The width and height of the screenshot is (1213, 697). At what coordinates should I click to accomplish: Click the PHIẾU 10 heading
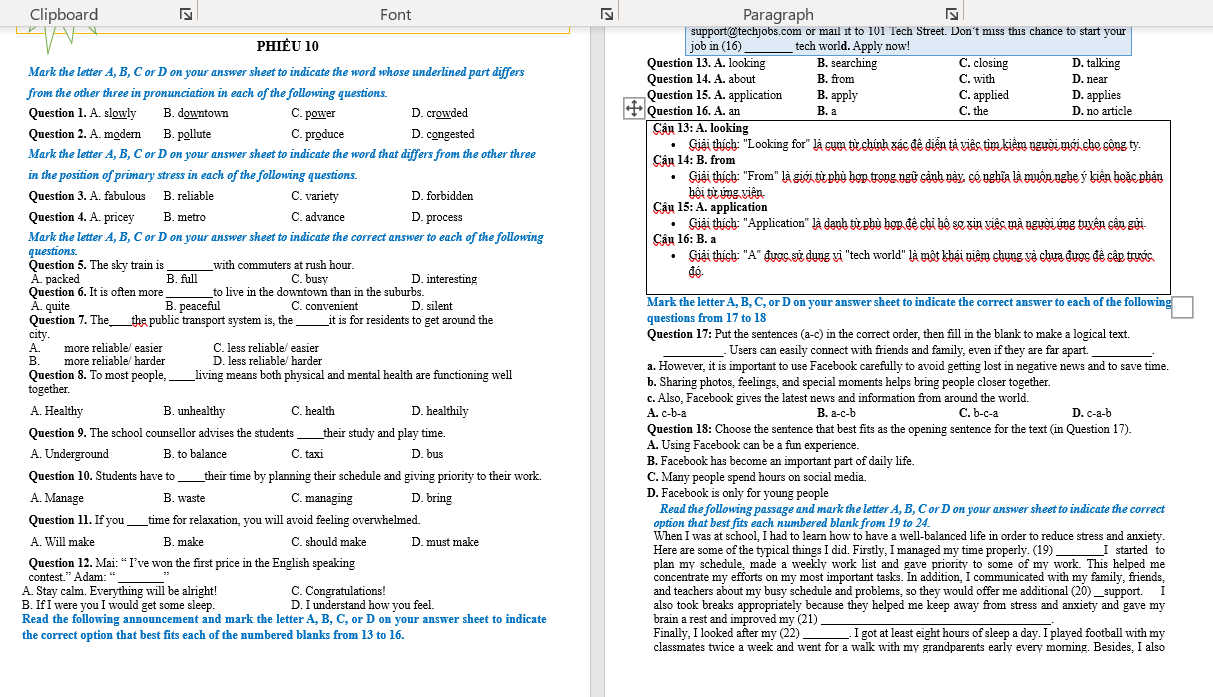tap(287, 47)
